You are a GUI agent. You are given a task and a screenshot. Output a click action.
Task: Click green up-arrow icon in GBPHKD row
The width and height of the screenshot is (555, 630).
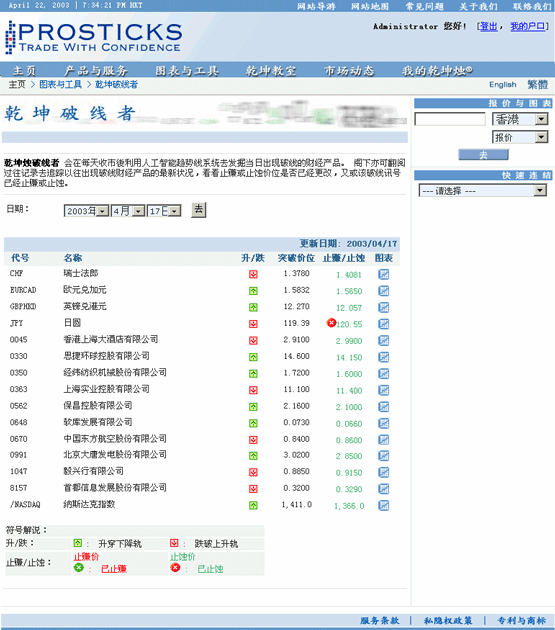coord(253,307)
